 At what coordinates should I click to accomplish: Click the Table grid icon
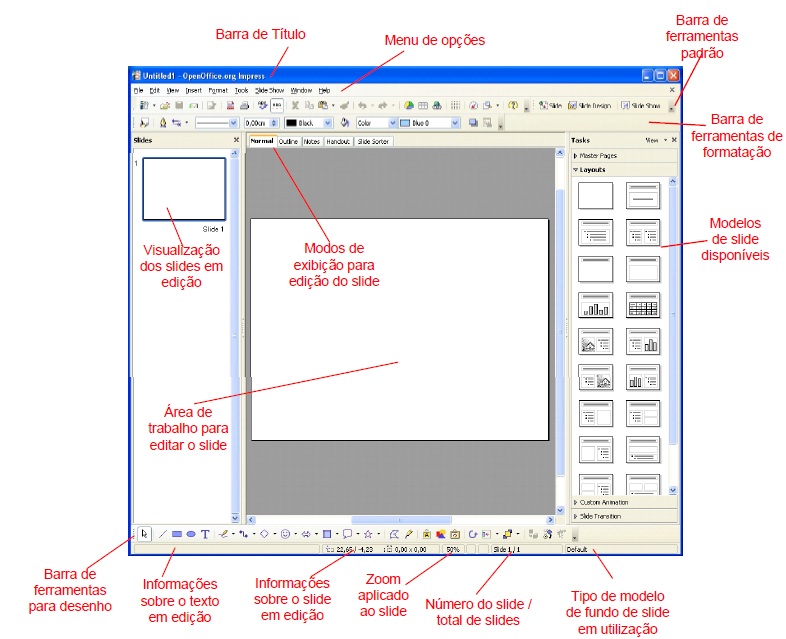click(x=423, y=105)
